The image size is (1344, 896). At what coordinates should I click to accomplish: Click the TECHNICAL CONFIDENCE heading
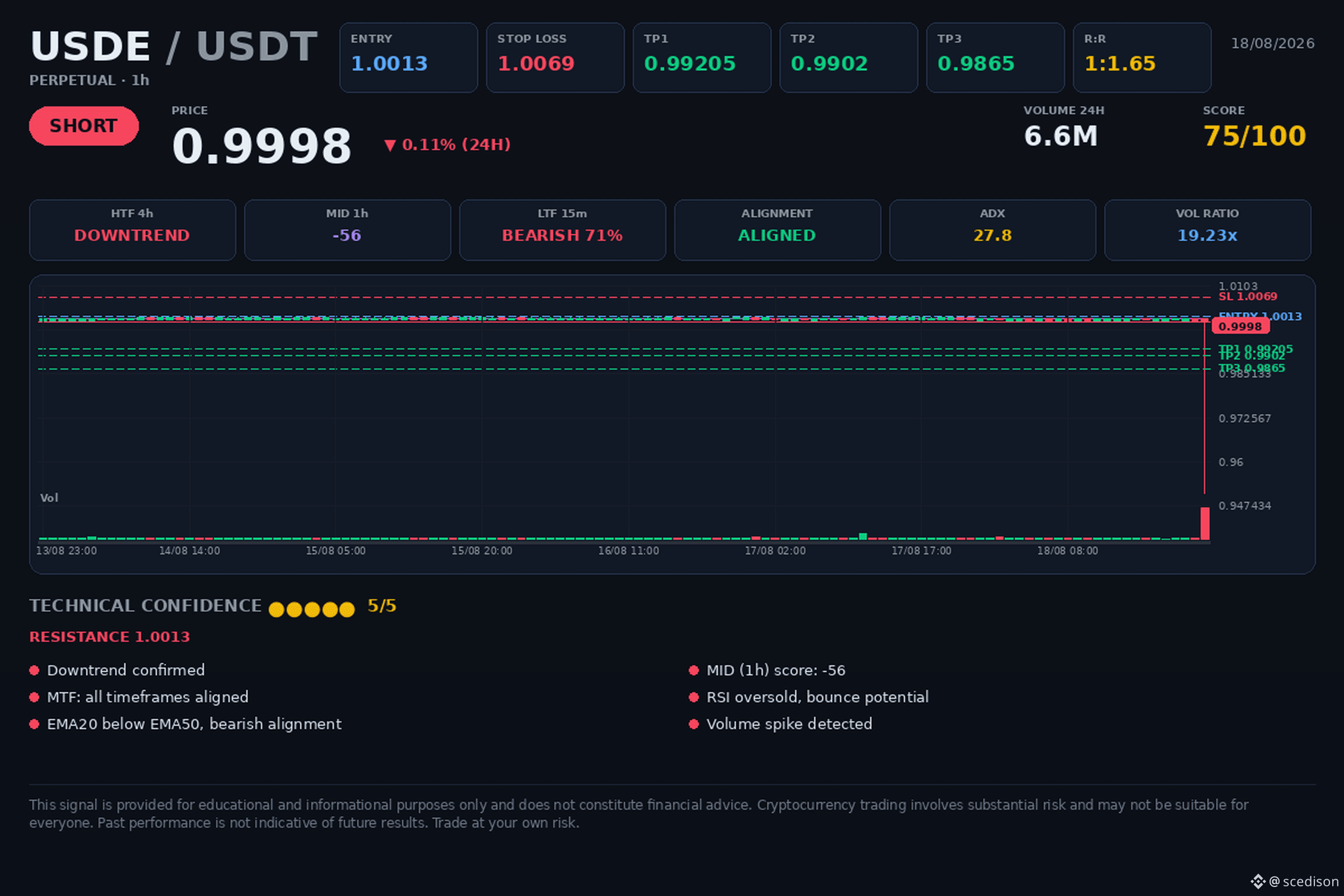pos(146,606)
